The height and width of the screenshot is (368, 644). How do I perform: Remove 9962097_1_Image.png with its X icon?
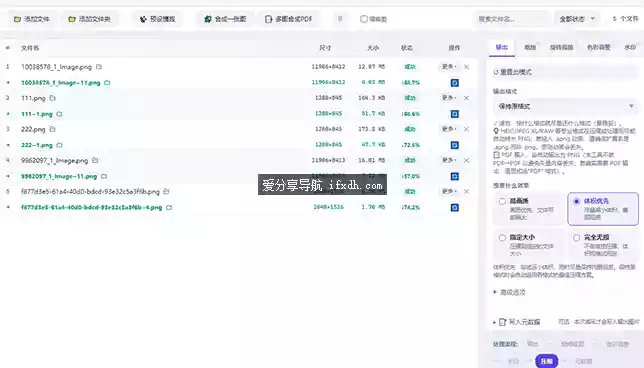tap(467, 160)
